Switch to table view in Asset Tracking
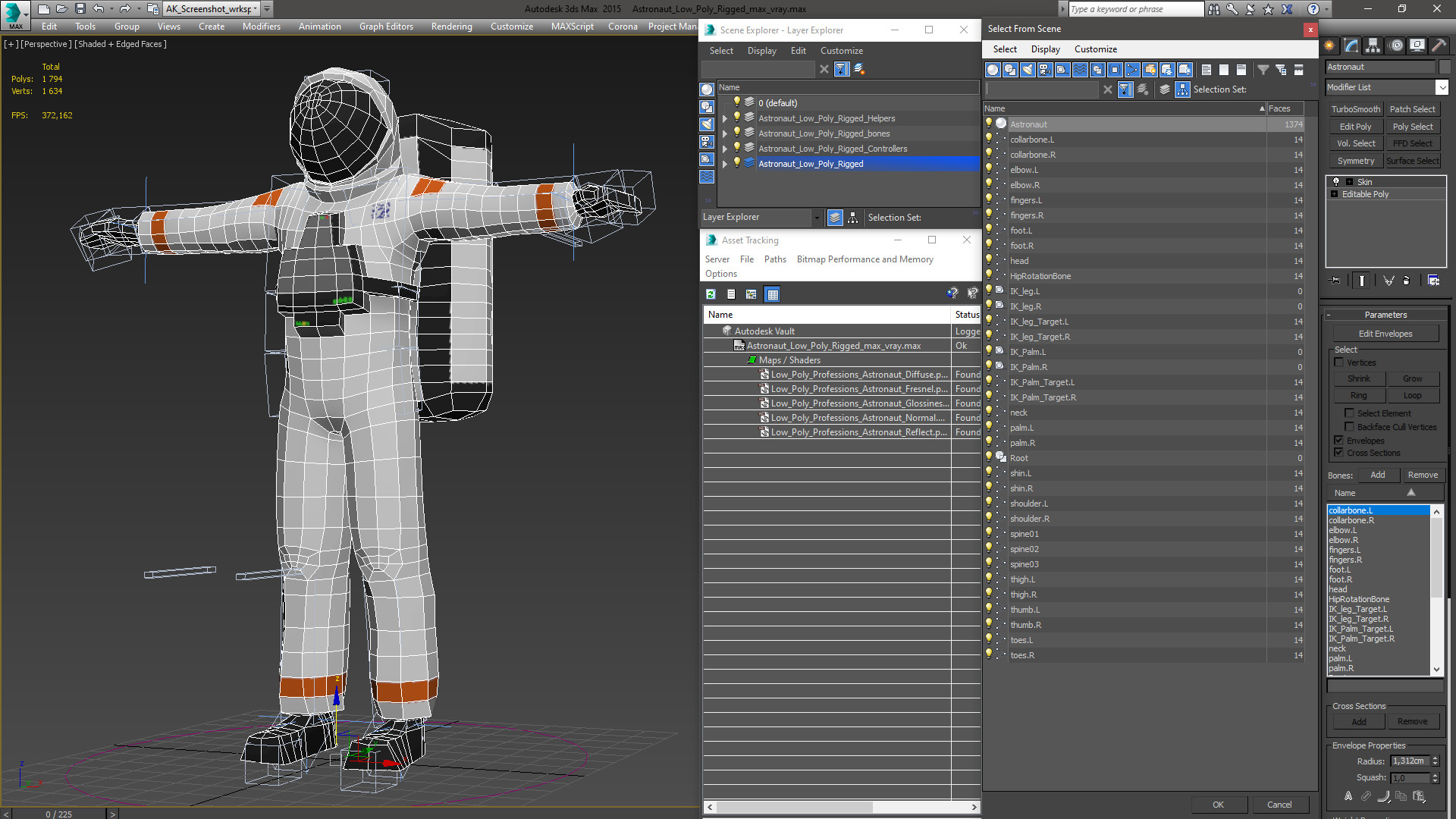Screen dimensions: 1456x819 [773, 294]
